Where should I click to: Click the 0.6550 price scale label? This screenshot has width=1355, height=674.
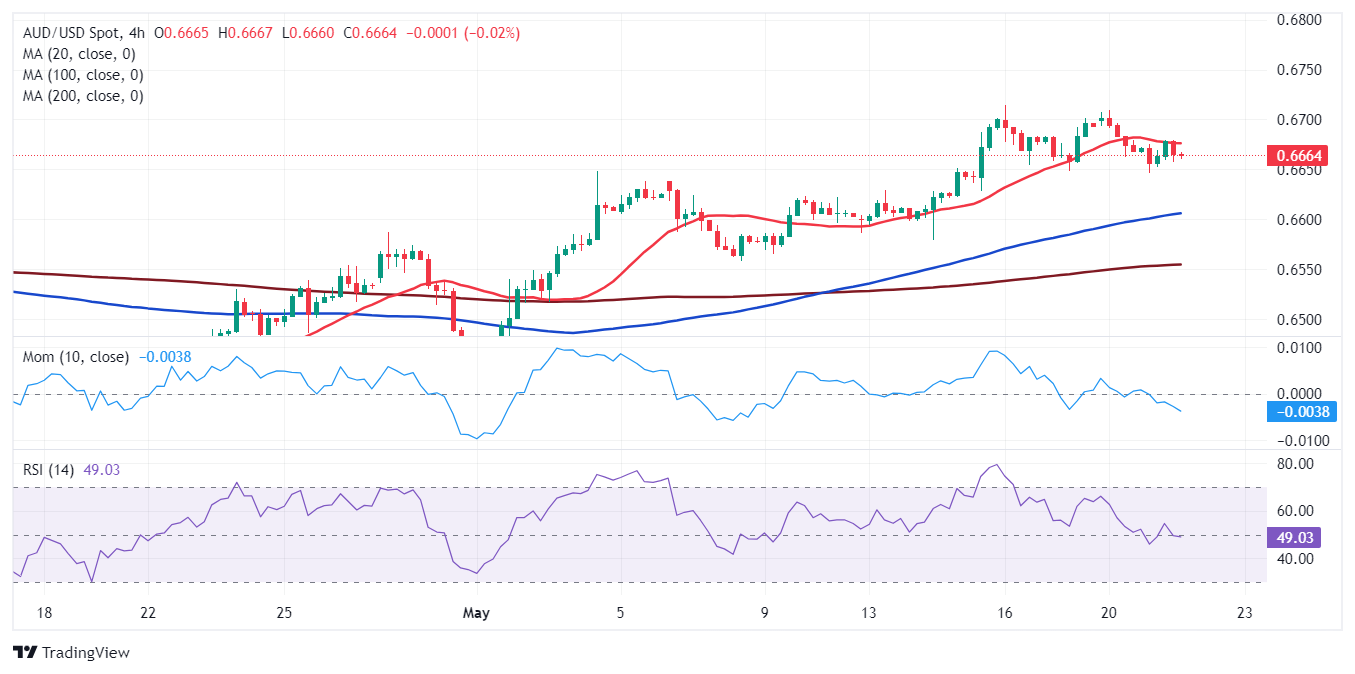pyautogui.click(x=1300, y=270)
